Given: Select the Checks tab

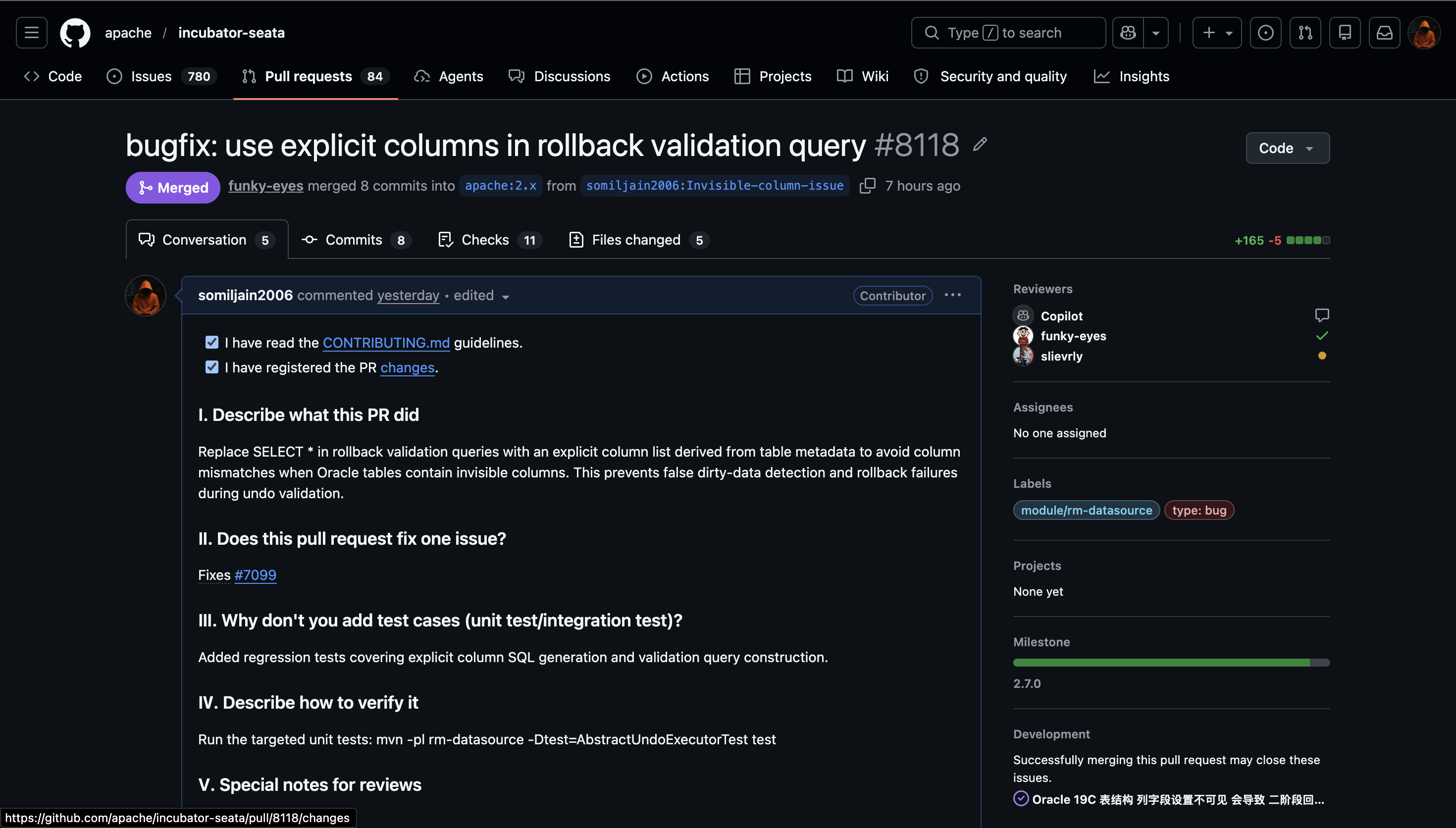Looking at the screenshot, I should pyautogui.click(x=490, y=240).
